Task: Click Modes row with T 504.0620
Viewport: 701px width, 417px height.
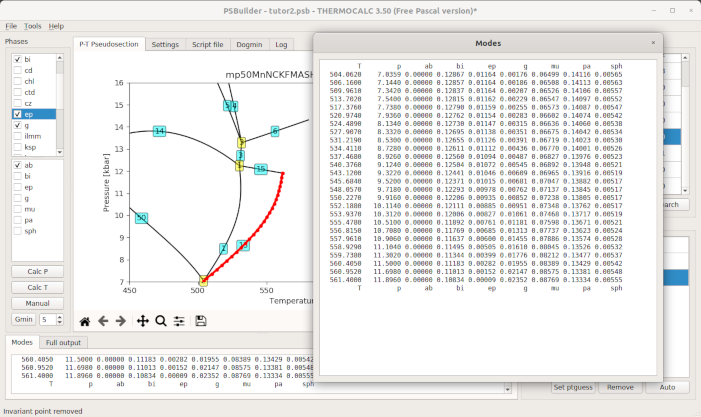Action: point(476,75)
